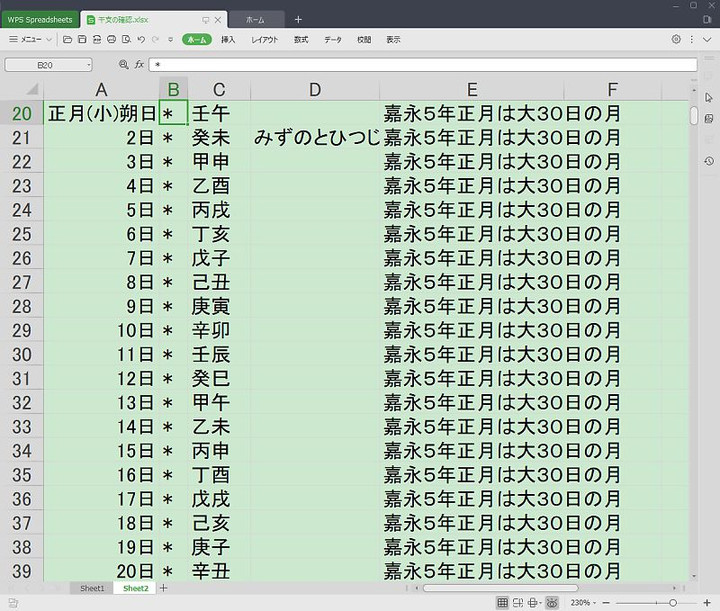This screenshot has height=611, width=720.
Task: Open the 挿入 ribbon tab
Action: (x=228, y=39)
